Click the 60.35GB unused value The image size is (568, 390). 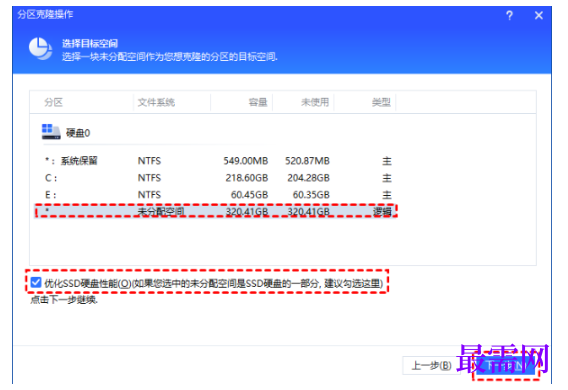tap(311, 195)
